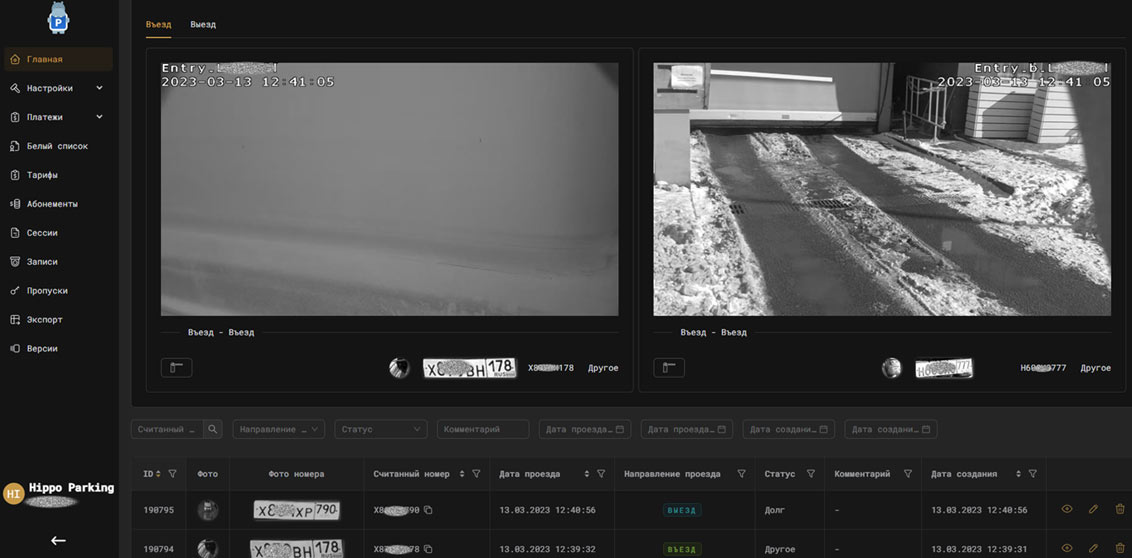View record 190794 with the eye icon
The image size is (1132, 558).
coord(1067,548)
